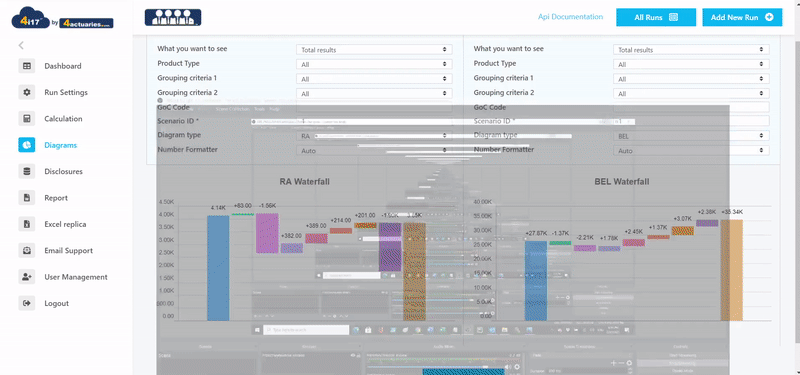
Task: Click the '40.00K' axis label in BEL chart
Action: click(x=483, y=202)
